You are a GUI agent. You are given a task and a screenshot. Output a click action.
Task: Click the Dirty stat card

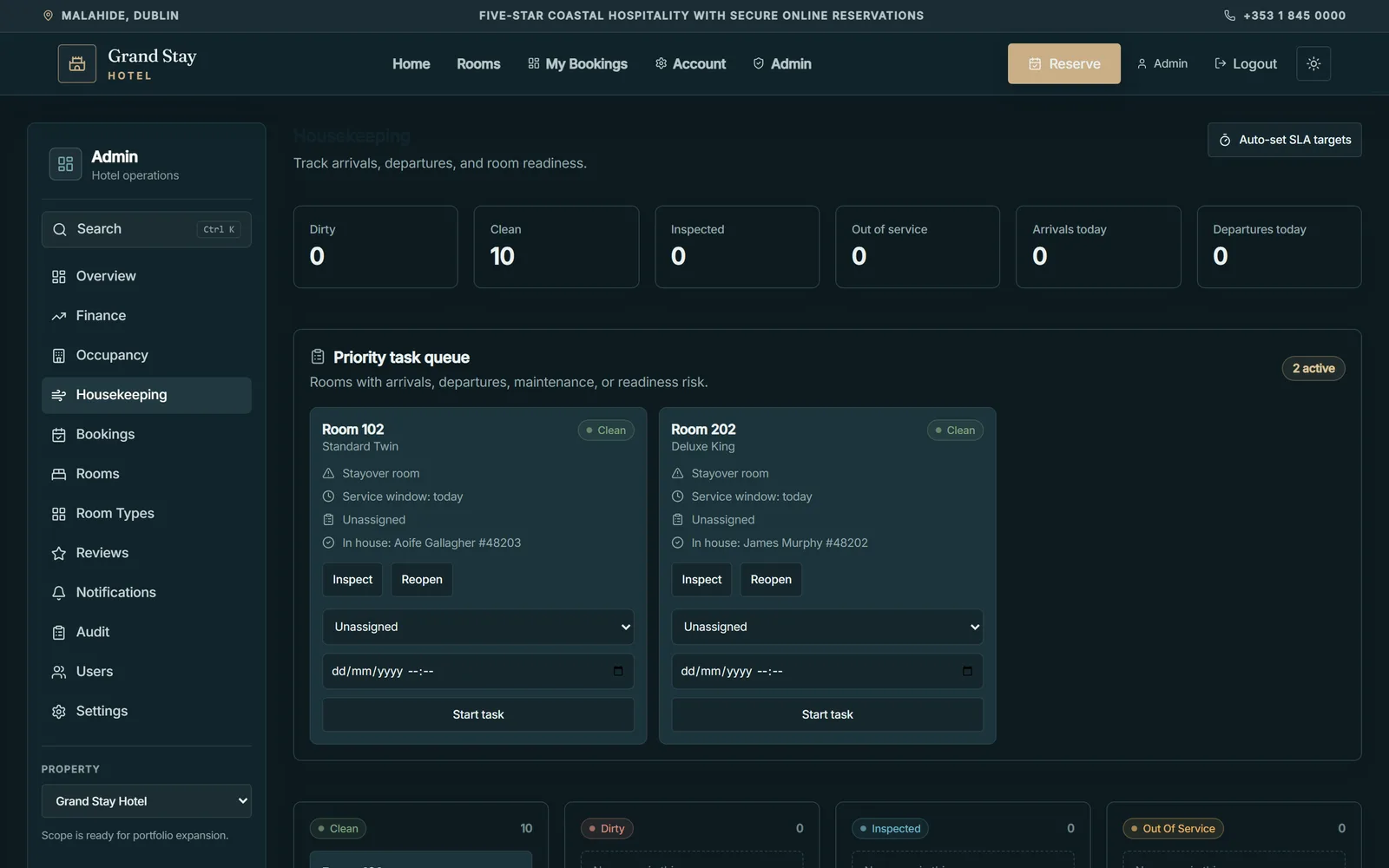pos(376,247)
